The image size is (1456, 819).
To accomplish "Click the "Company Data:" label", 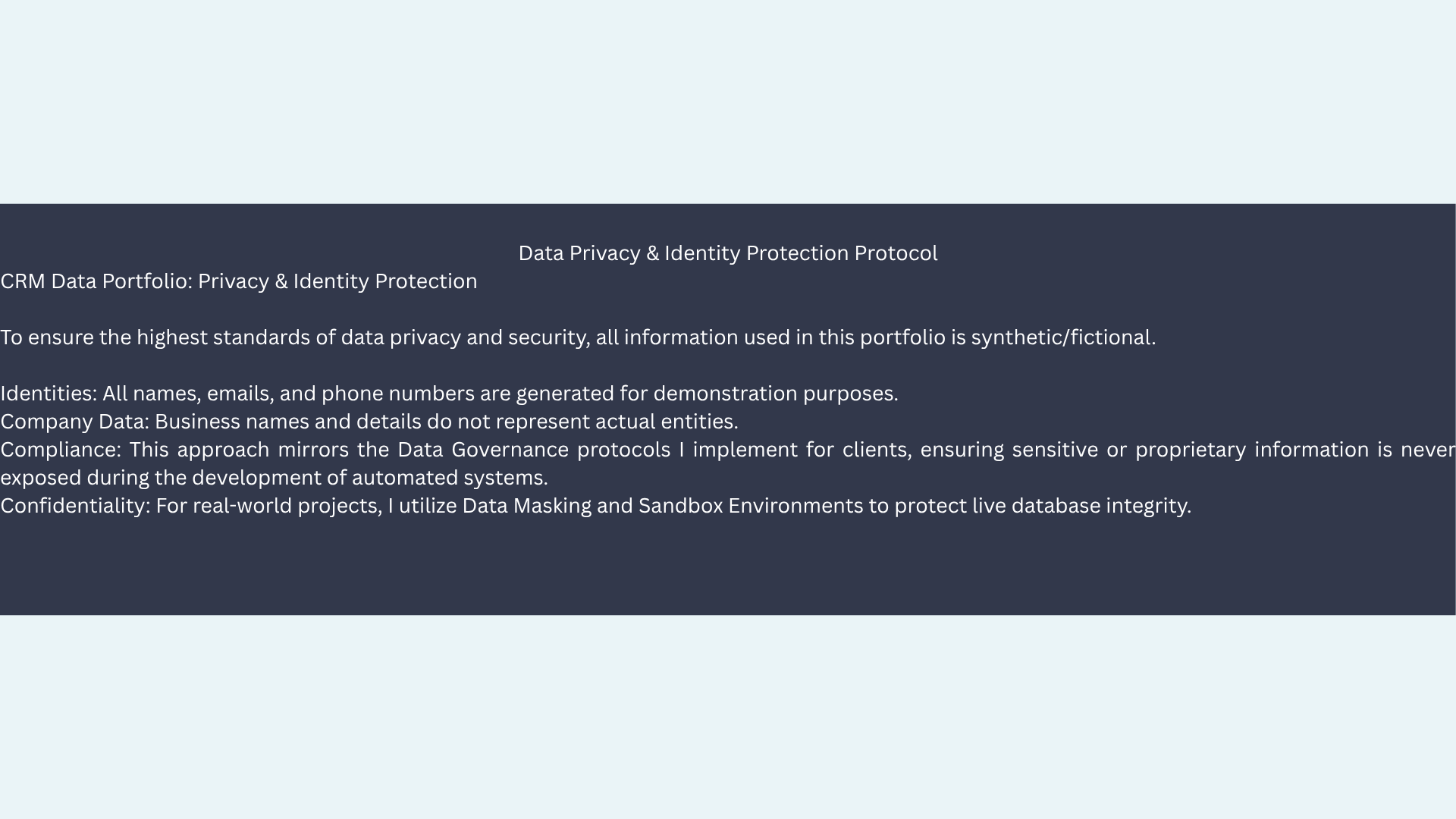I will point(74,422).
